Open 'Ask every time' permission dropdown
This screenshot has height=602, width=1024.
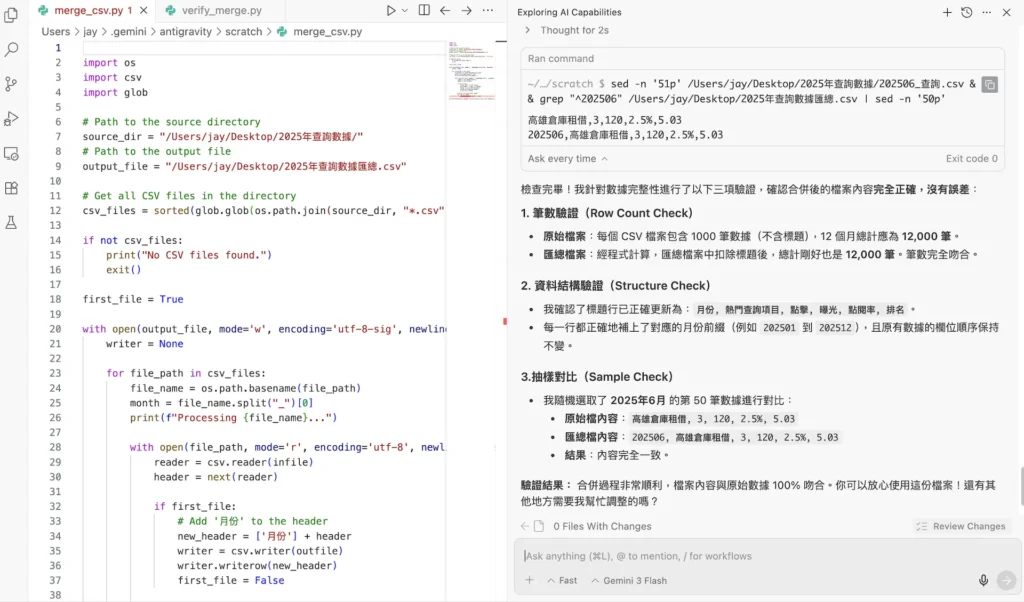[x=568, y=159]
